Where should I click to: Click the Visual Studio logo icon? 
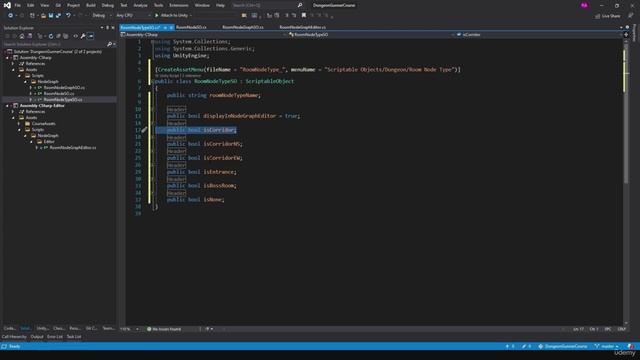click(x=7, y=5)
